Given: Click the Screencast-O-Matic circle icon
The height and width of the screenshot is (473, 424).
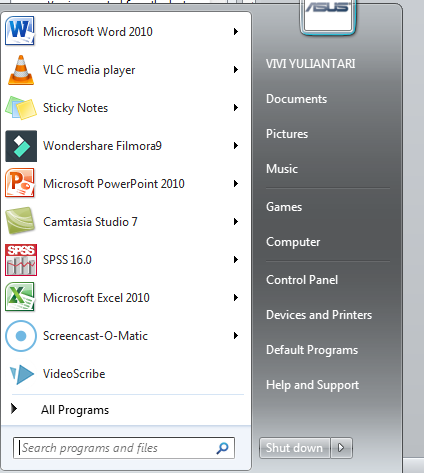Looking at the screenshot, I should point(21,336).
